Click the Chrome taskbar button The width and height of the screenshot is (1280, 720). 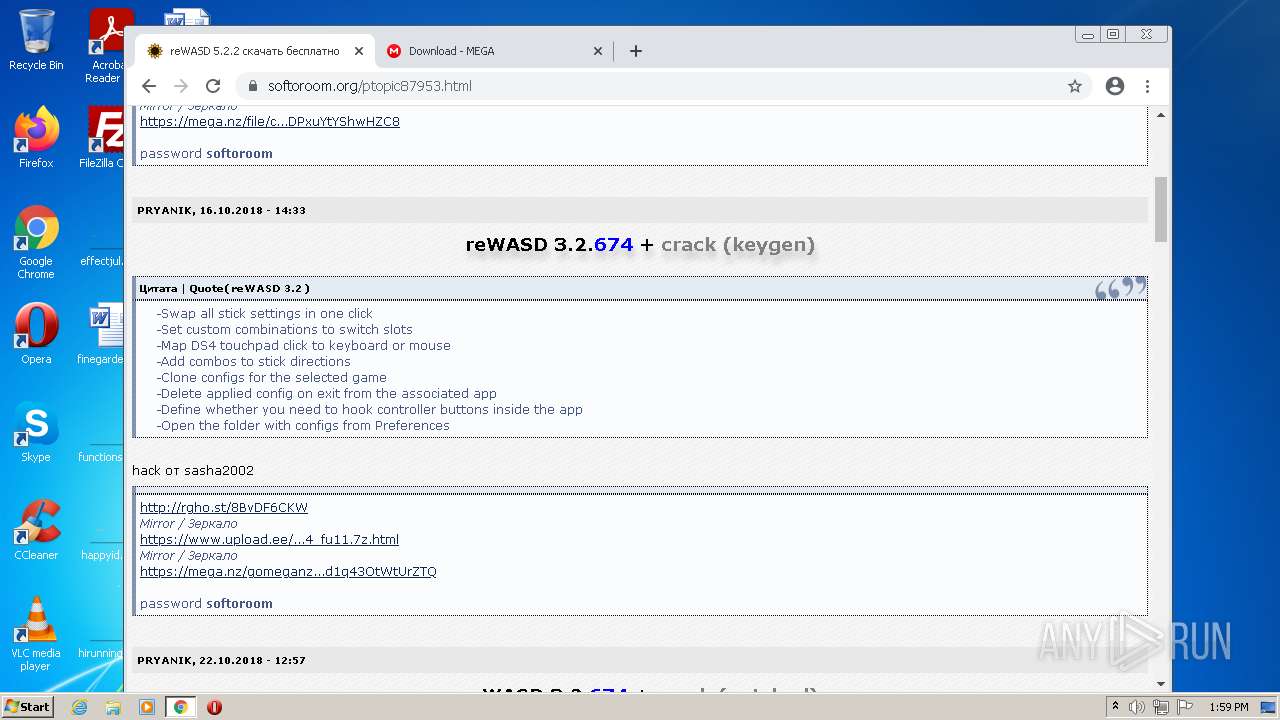pyautogui.click(x=180, y=707)
